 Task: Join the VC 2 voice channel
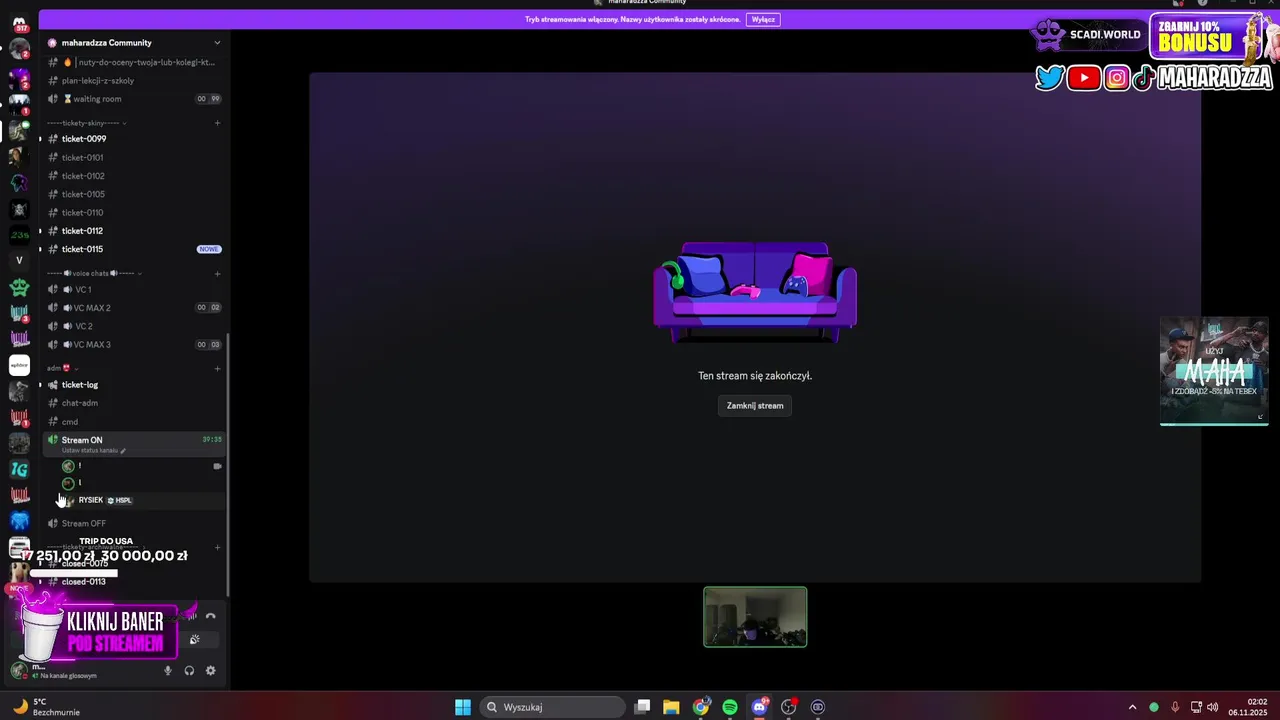(x=134, y=326)
